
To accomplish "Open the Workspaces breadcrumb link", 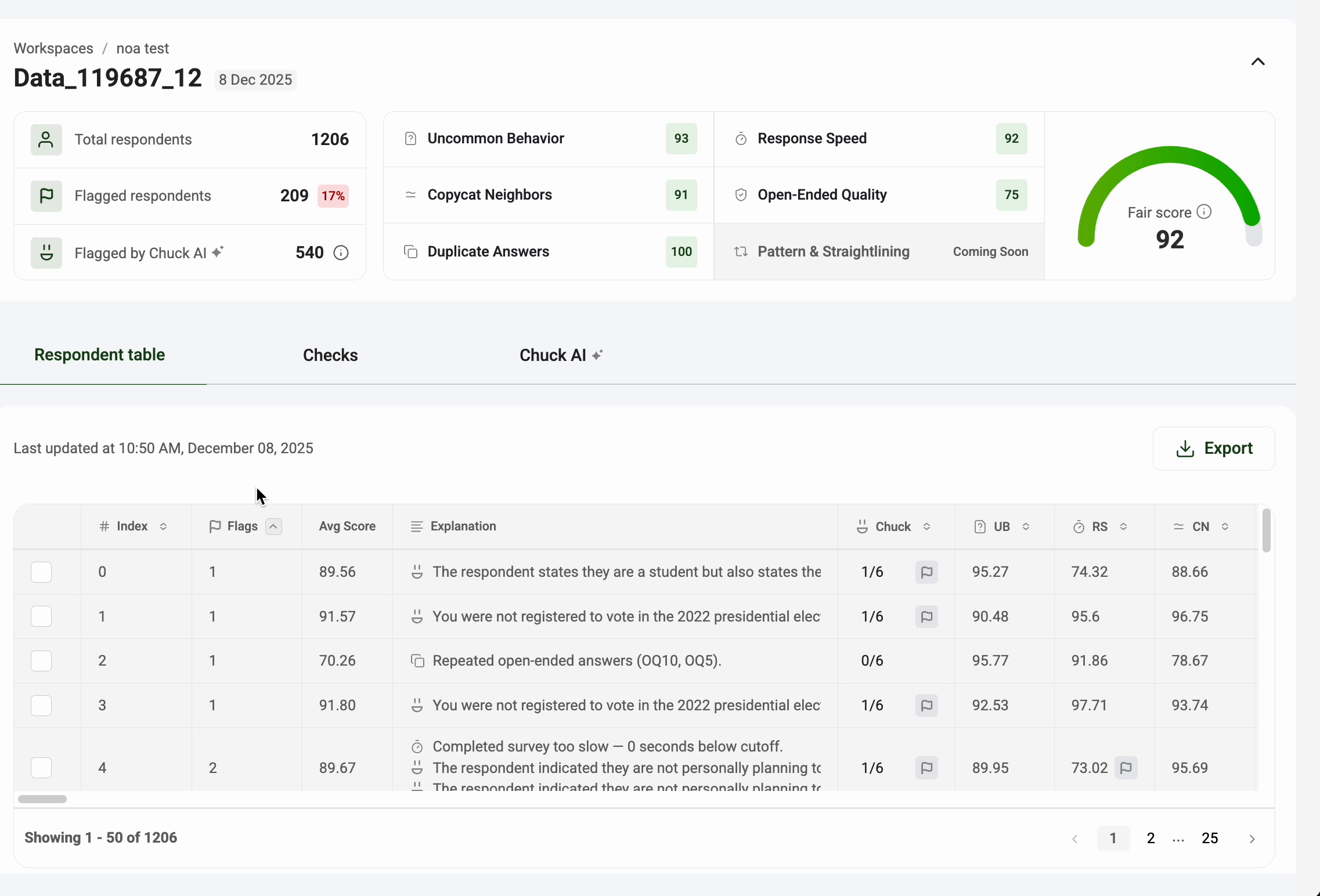I will point(53,48).
